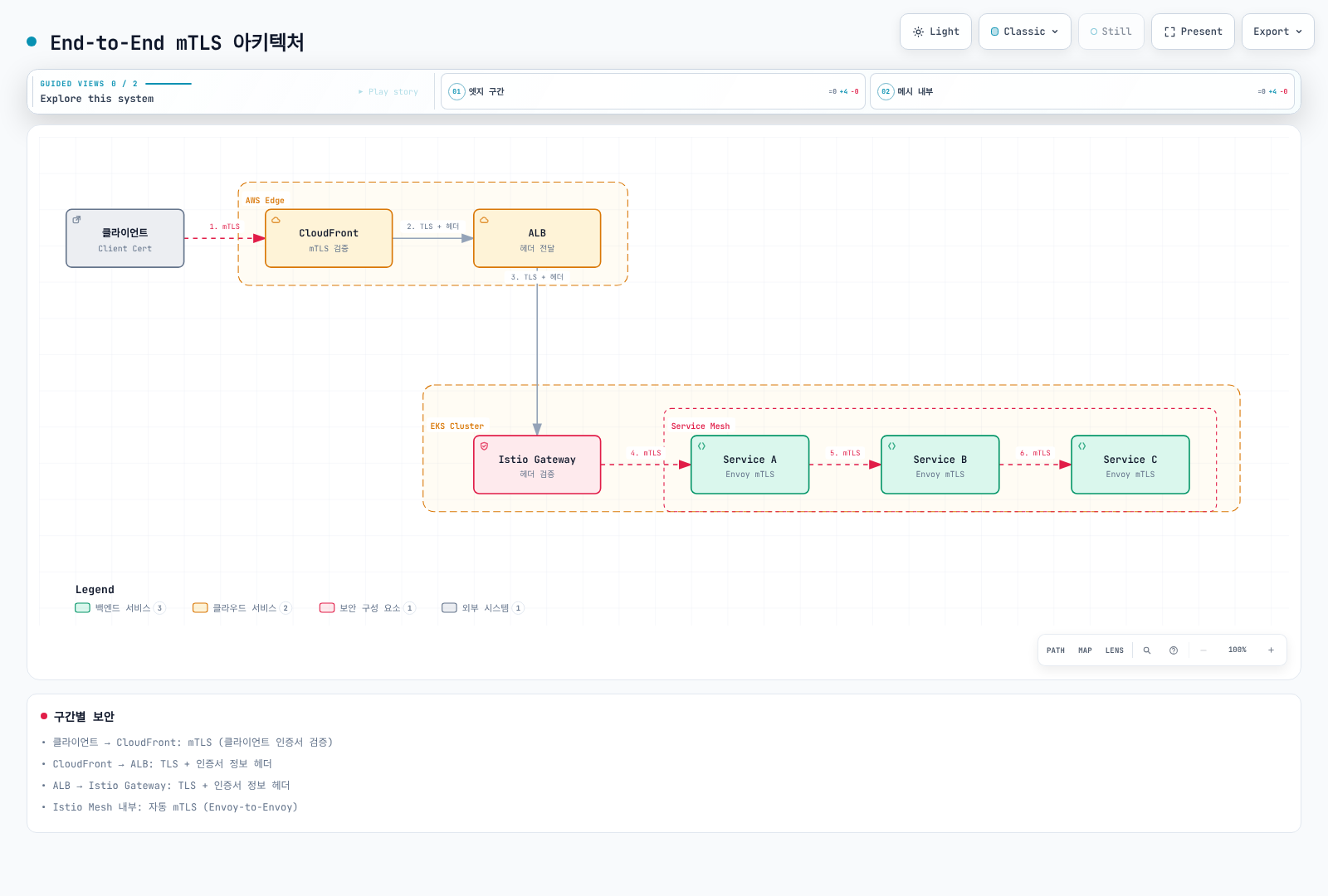The image size is (1328, 896).
Task: Click the 'EKS Cluster' group label
Action: (x=456, y=426)
